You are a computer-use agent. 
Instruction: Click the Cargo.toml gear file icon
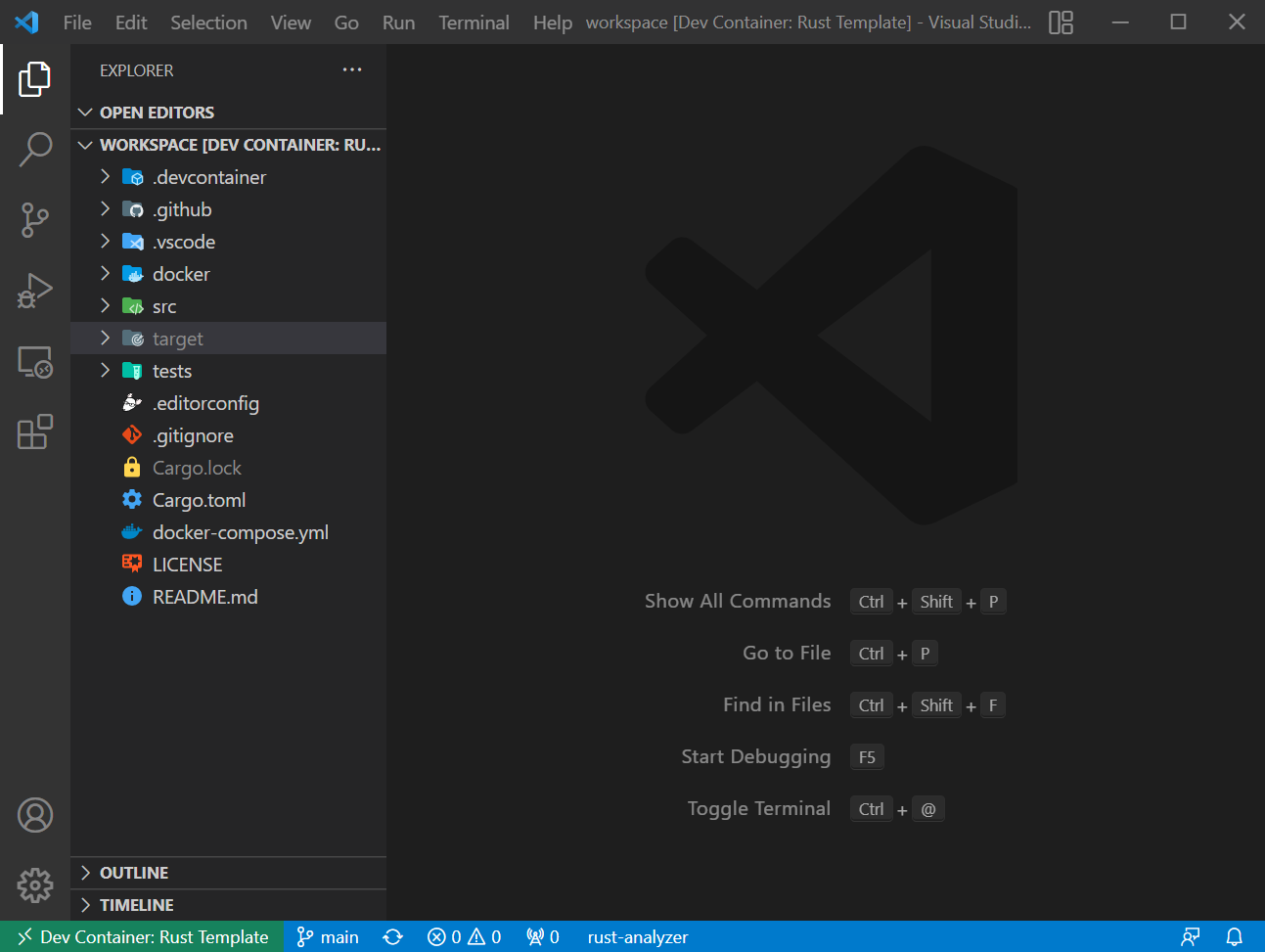tap(132, 500)
